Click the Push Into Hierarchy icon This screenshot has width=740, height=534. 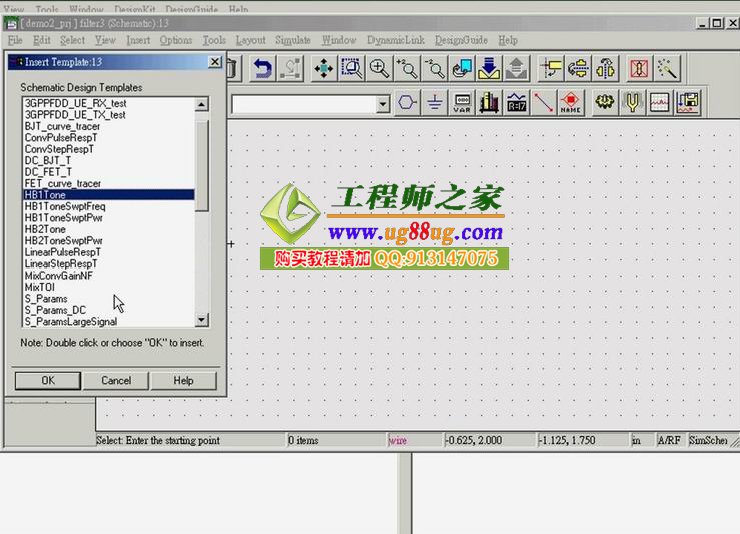pos(490,68)
